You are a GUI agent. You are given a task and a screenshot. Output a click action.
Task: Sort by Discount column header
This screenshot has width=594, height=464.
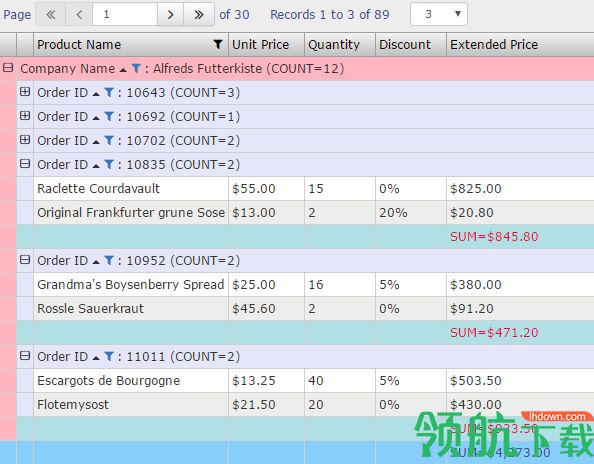pyautogui.click(x=405, y=44)
